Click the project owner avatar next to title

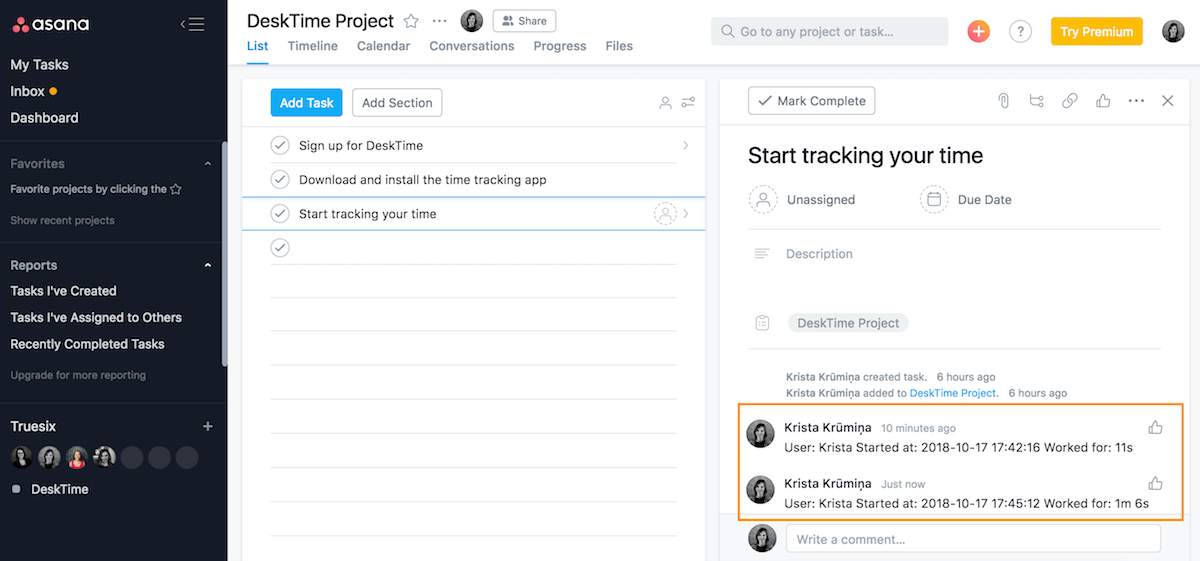coord(472,21)
